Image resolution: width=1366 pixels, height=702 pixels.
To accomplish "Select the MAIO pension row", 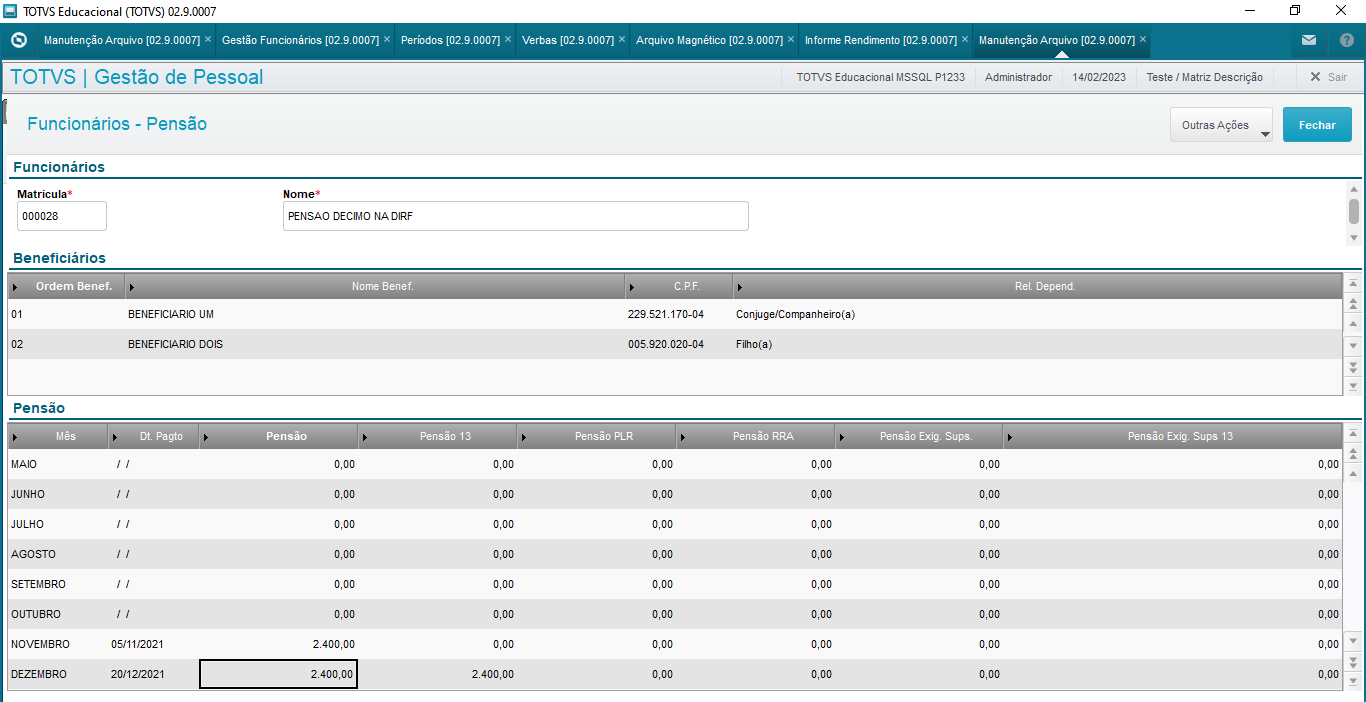I will click(675, 464).
